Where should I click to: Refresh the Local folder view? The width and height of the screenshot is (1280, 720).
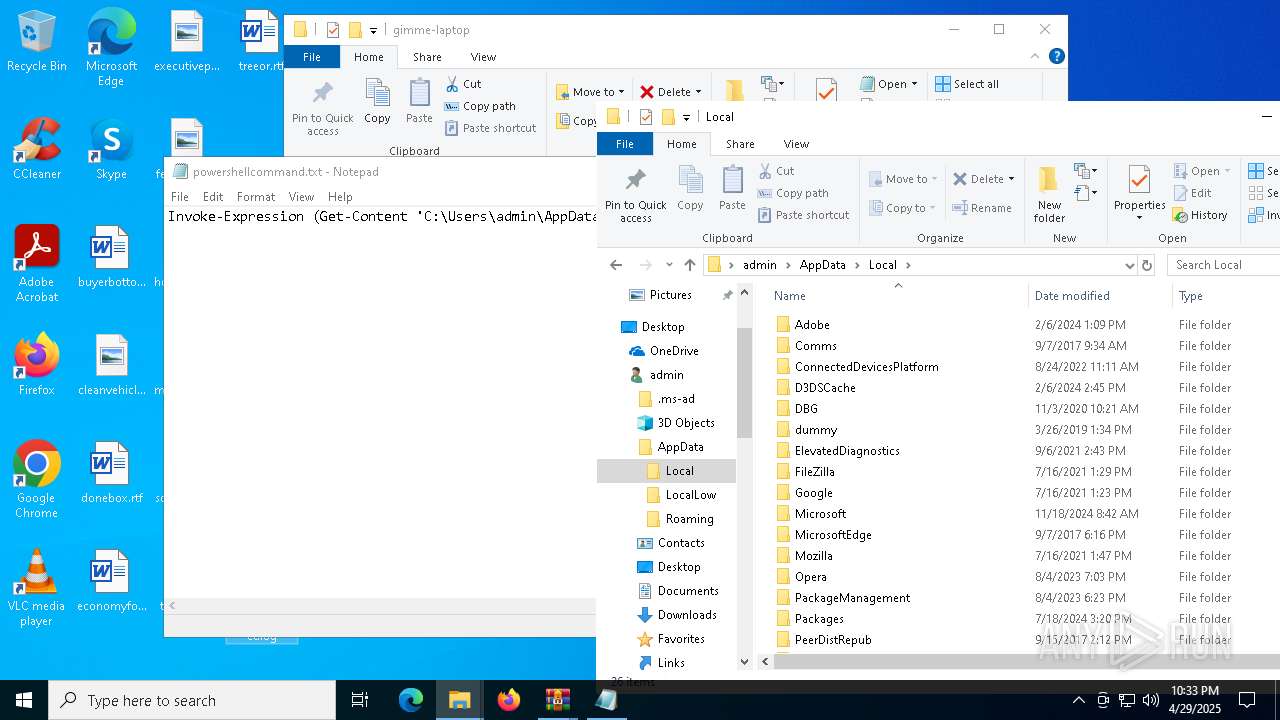[1147, 265]
